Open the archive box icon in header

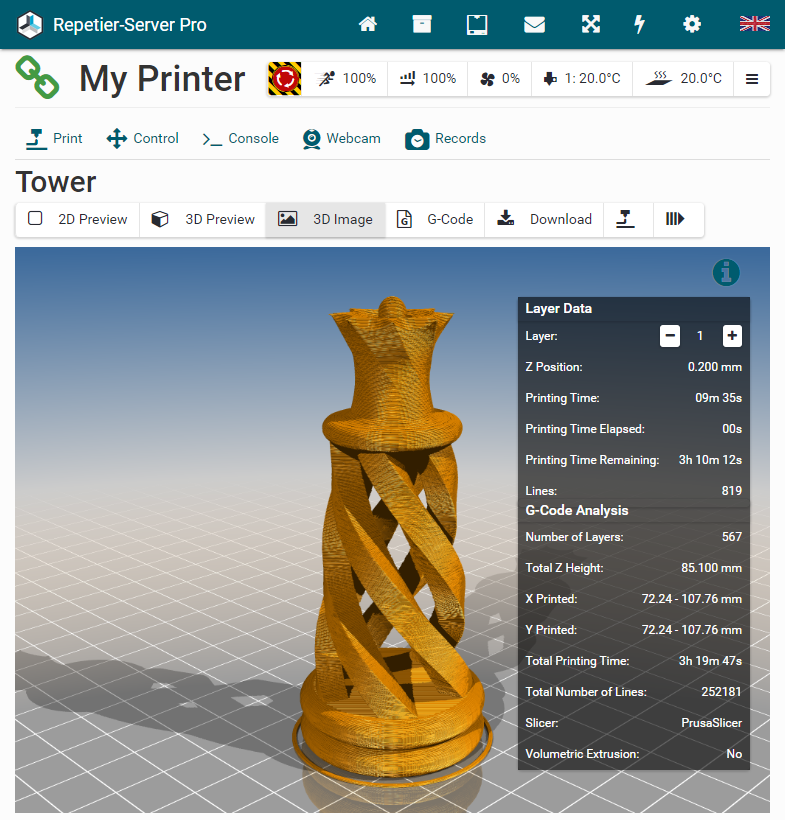click(422, 24)
